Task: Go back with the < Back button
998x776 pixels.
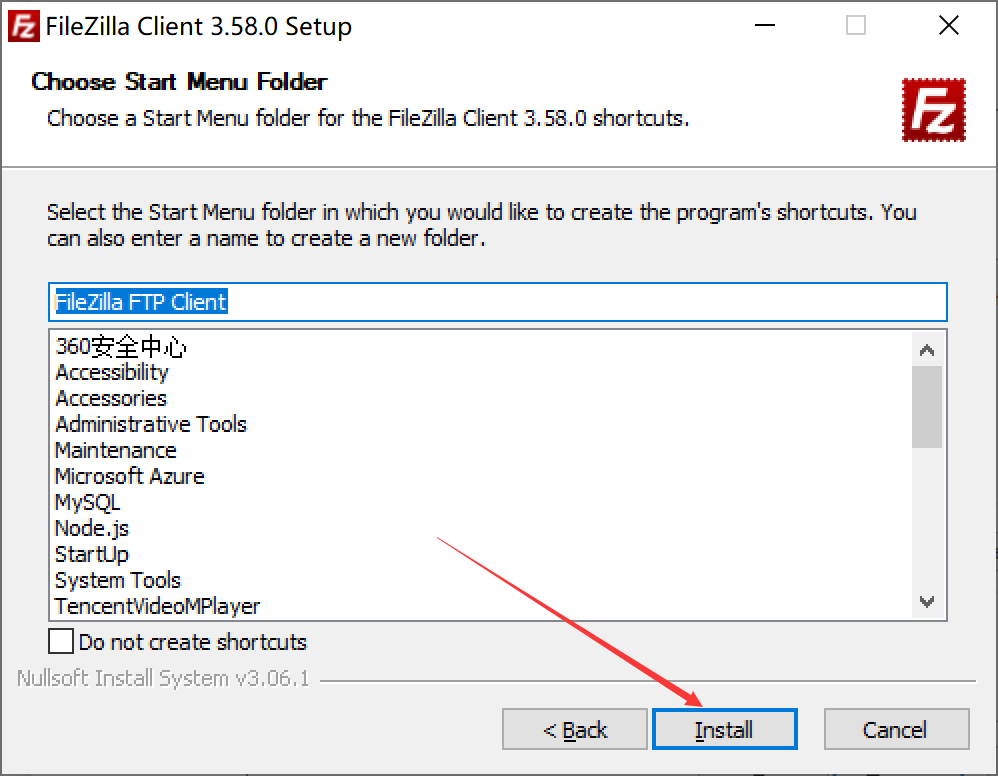Action: coord(575,729)
